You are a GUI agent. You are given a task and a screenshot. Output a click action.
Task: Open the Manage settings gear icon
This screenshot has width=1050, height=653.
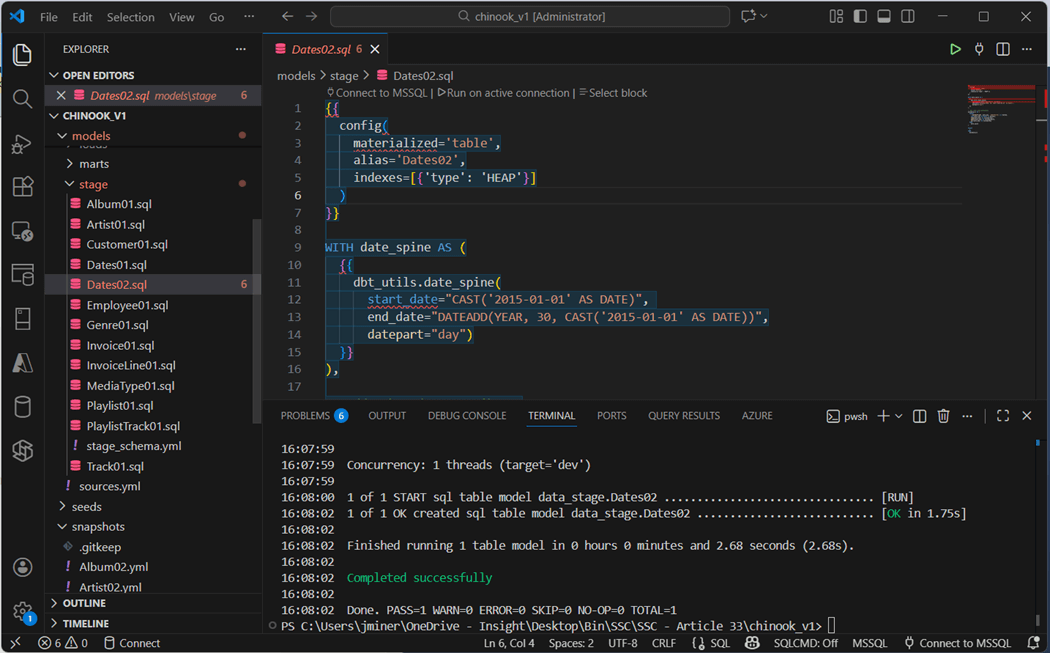(x=22, y=611)
